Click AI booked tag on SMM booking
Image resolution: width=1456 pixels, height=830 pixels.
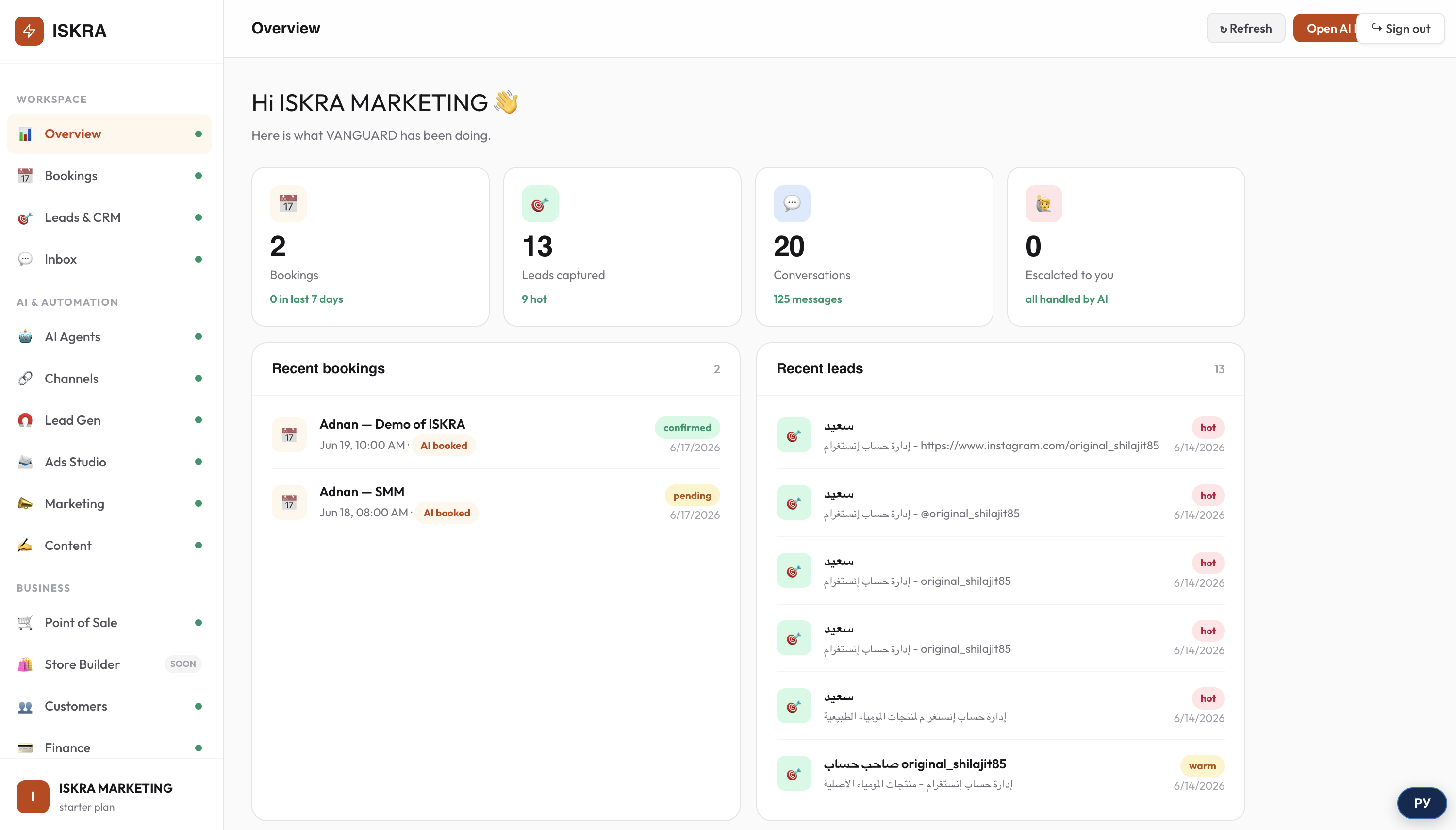(446, 513)
